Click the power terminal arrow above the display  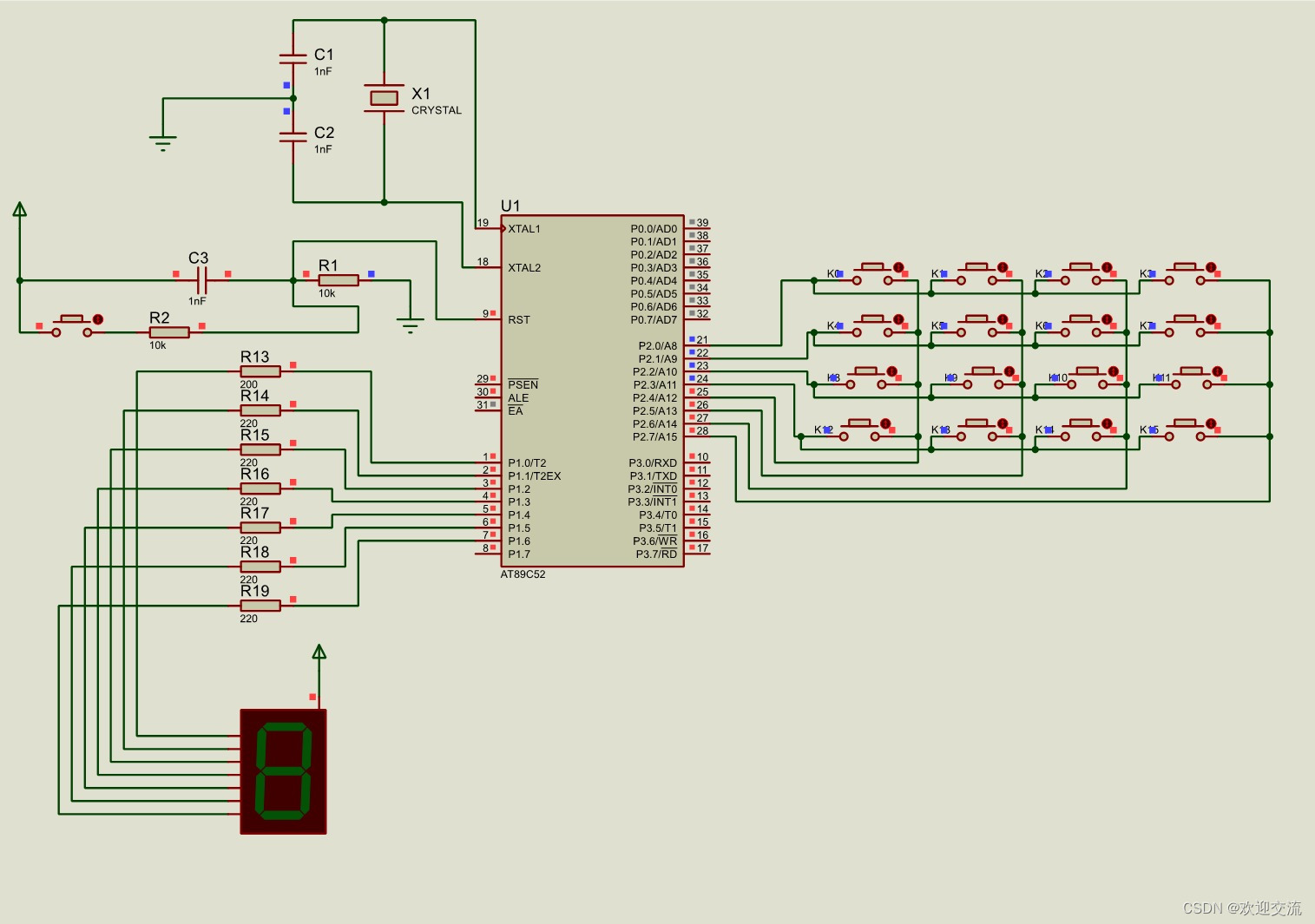pos(319,652)
